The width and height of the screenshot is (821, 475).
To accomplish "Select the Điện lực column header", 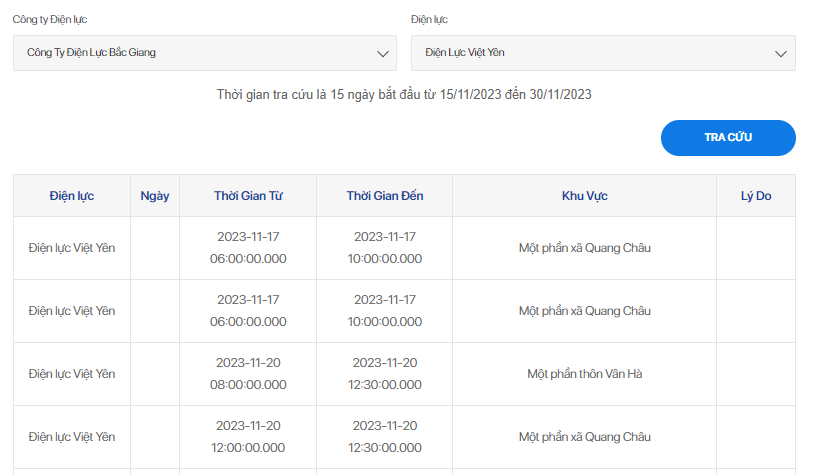I will [72, 196].
